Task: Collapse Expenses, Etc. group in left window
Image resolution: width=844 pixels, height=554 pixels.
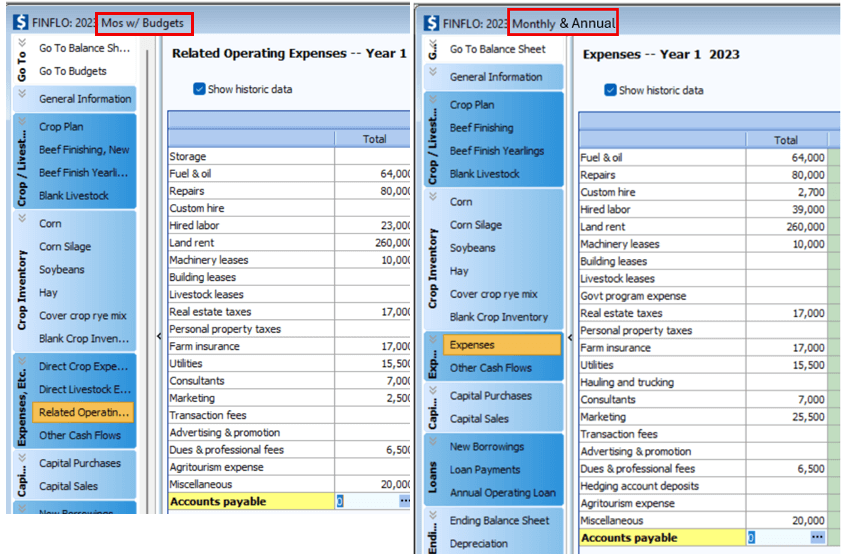Action: [x=22, y=361]
